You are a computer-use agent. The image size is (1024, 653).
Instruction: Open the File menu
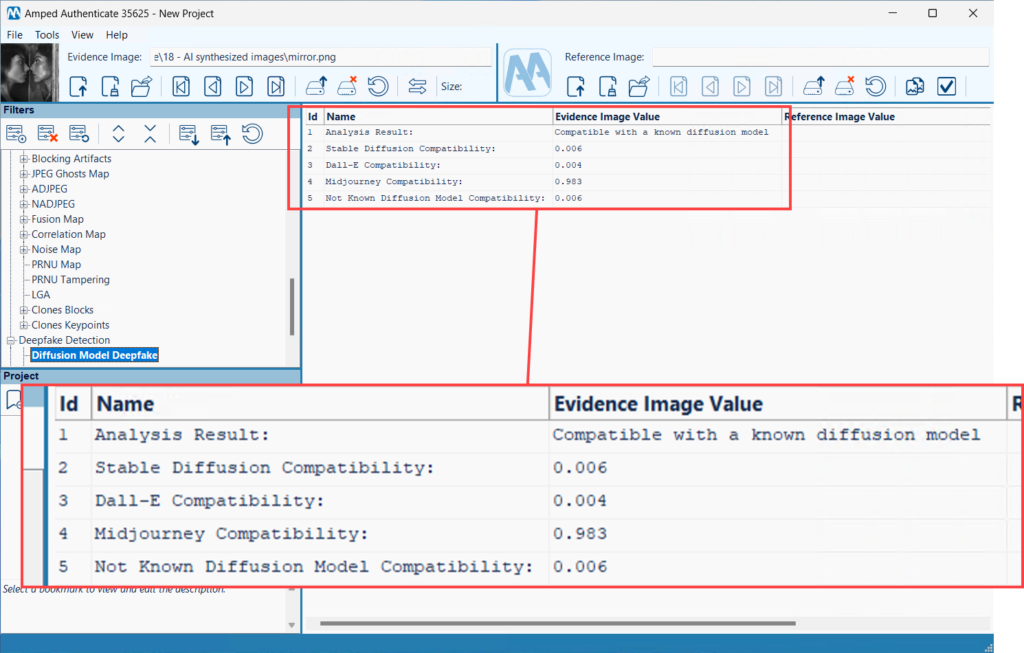coord(14,35)
